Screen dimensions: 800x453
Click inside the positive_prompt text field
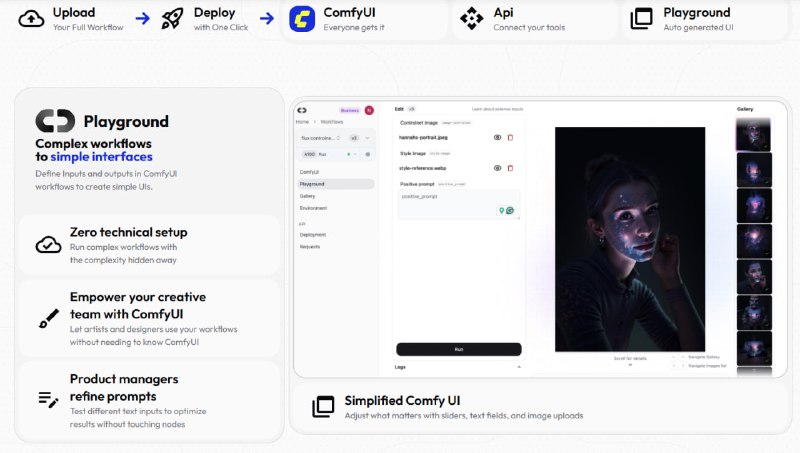(x=459, y=204)
